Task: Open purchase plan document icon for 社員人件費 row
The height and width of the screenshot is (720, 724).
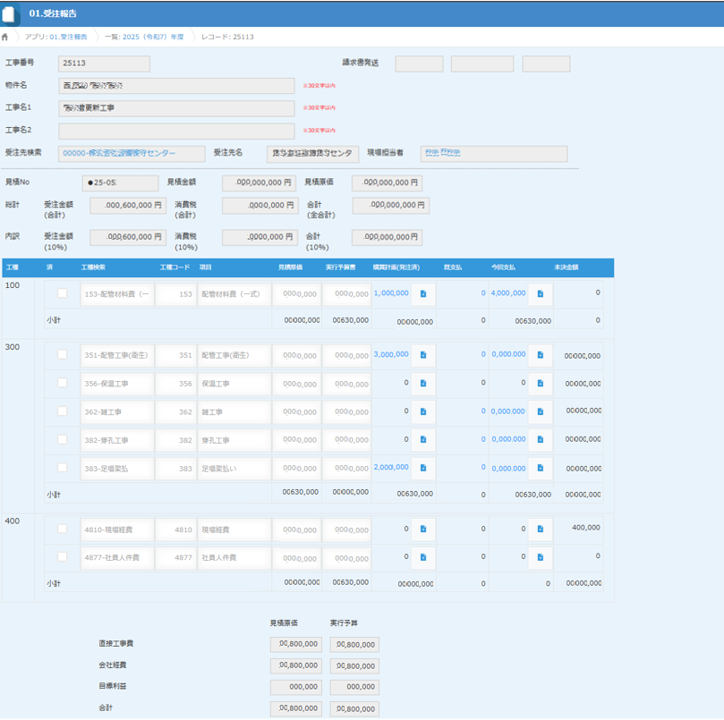Action: coord(423,557)
